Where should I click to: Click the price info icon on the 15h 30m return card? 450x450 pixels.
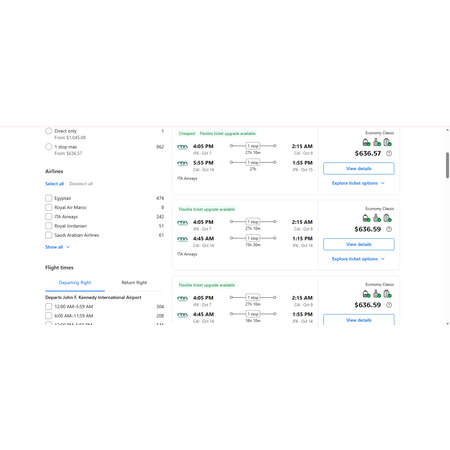[389, 229]
